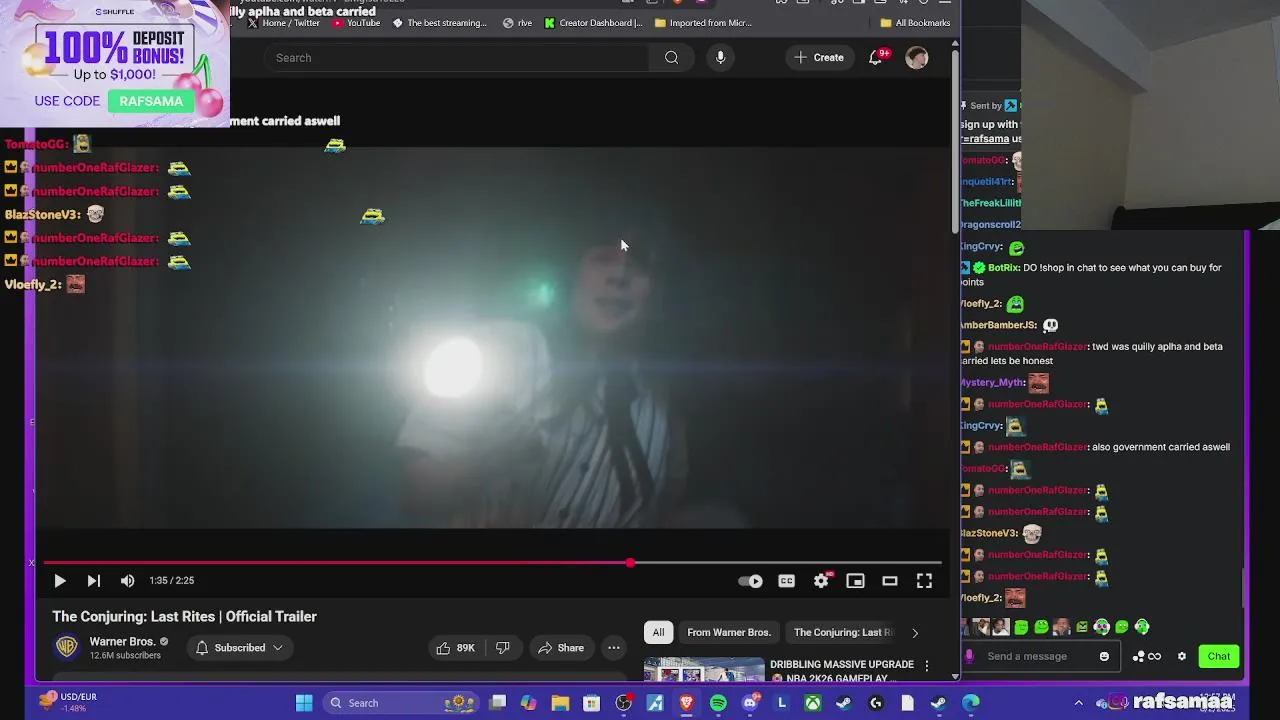Viewport: 1280px width, 720px height.
Task: Select the From Warner Bros. chip
Action: pos(729,632)
